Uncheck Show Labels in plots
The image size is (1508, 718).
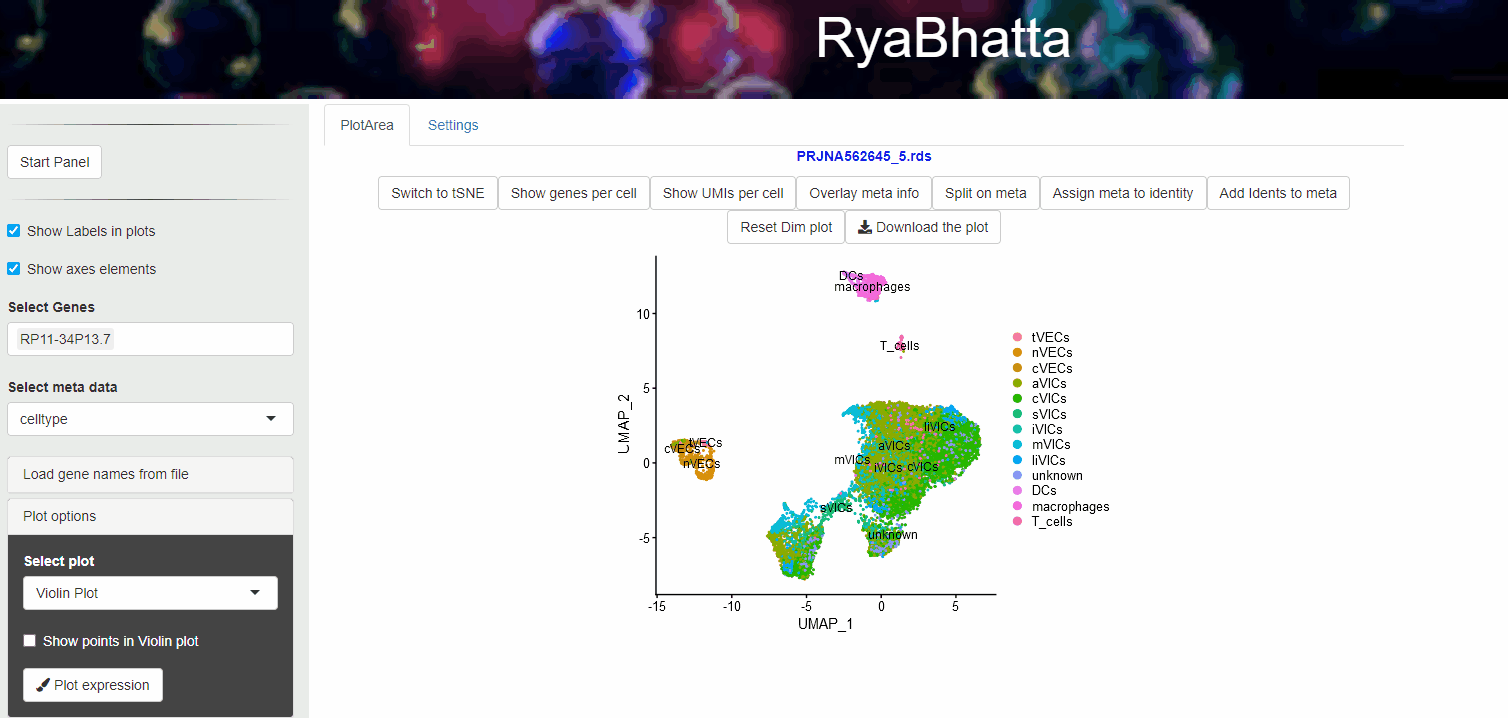coord(14,231)
